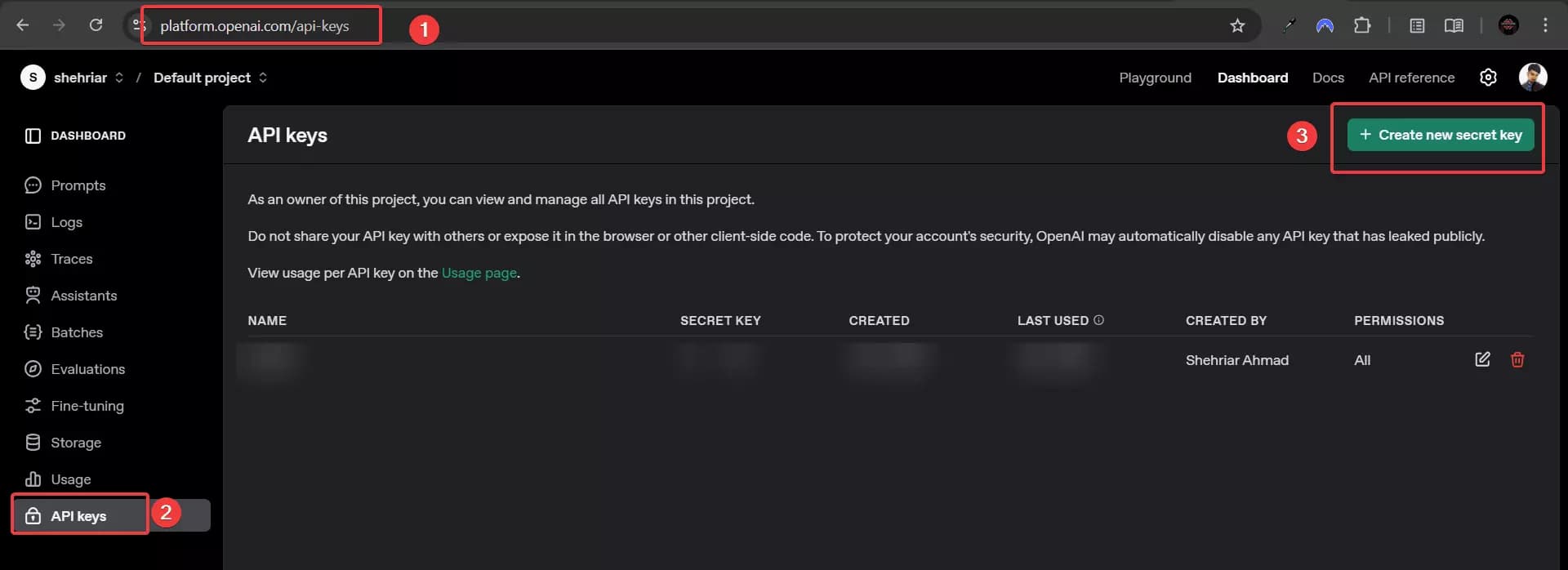Screen dimensions: 1568x570
Task: Collapse the Dashboard sidebar panel icon
Action: coord(33,136)
